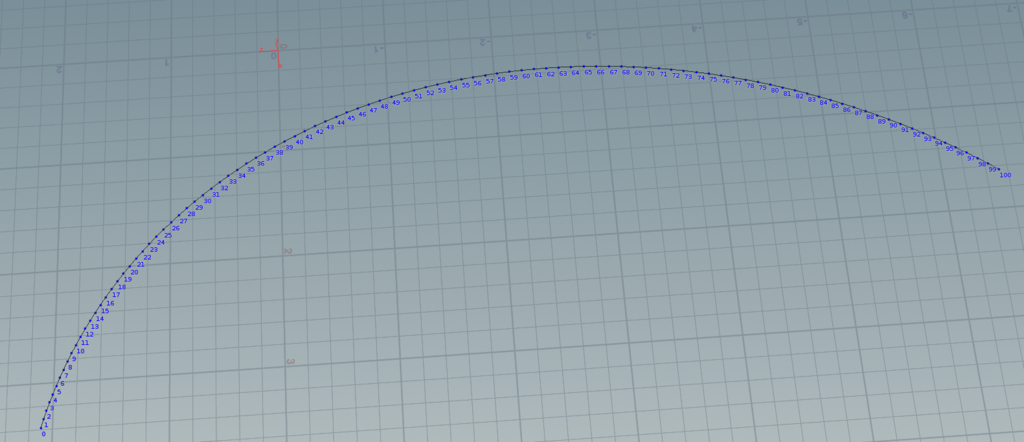Screen dimensions: 1024x442
Task: Click the point numbered 93
Action: [x=927, y=139]
